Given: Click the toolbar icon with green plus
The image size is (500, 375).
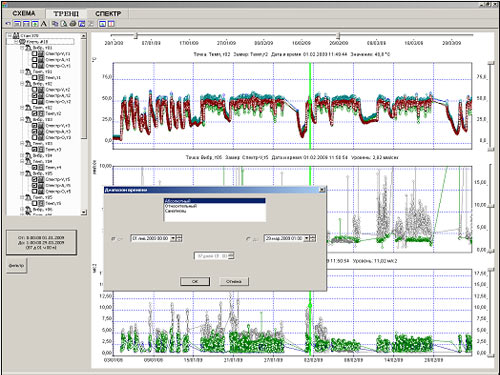Looking at the screenshot, I should point(35,24).
